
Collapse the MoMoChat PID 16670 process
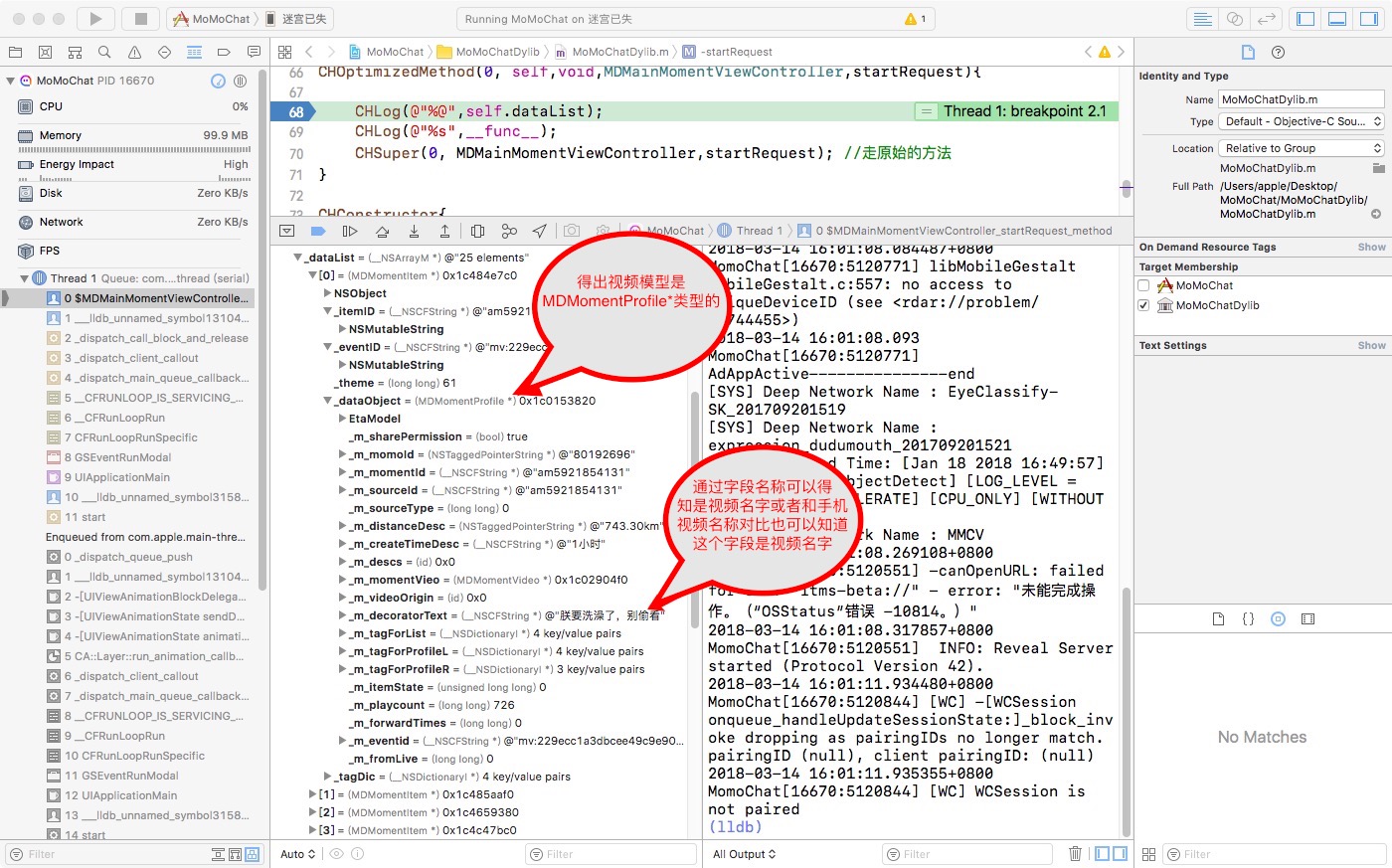[11, 81]
